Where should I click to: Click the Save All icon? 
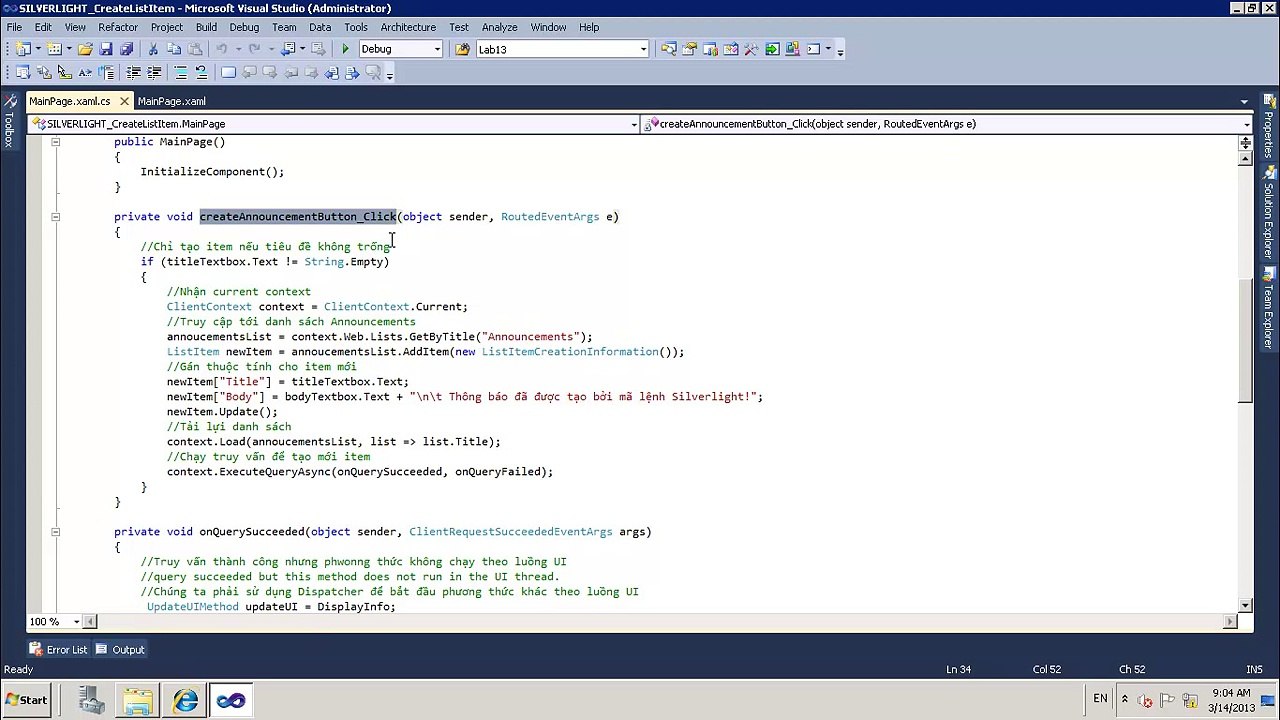tap(126, 49)
